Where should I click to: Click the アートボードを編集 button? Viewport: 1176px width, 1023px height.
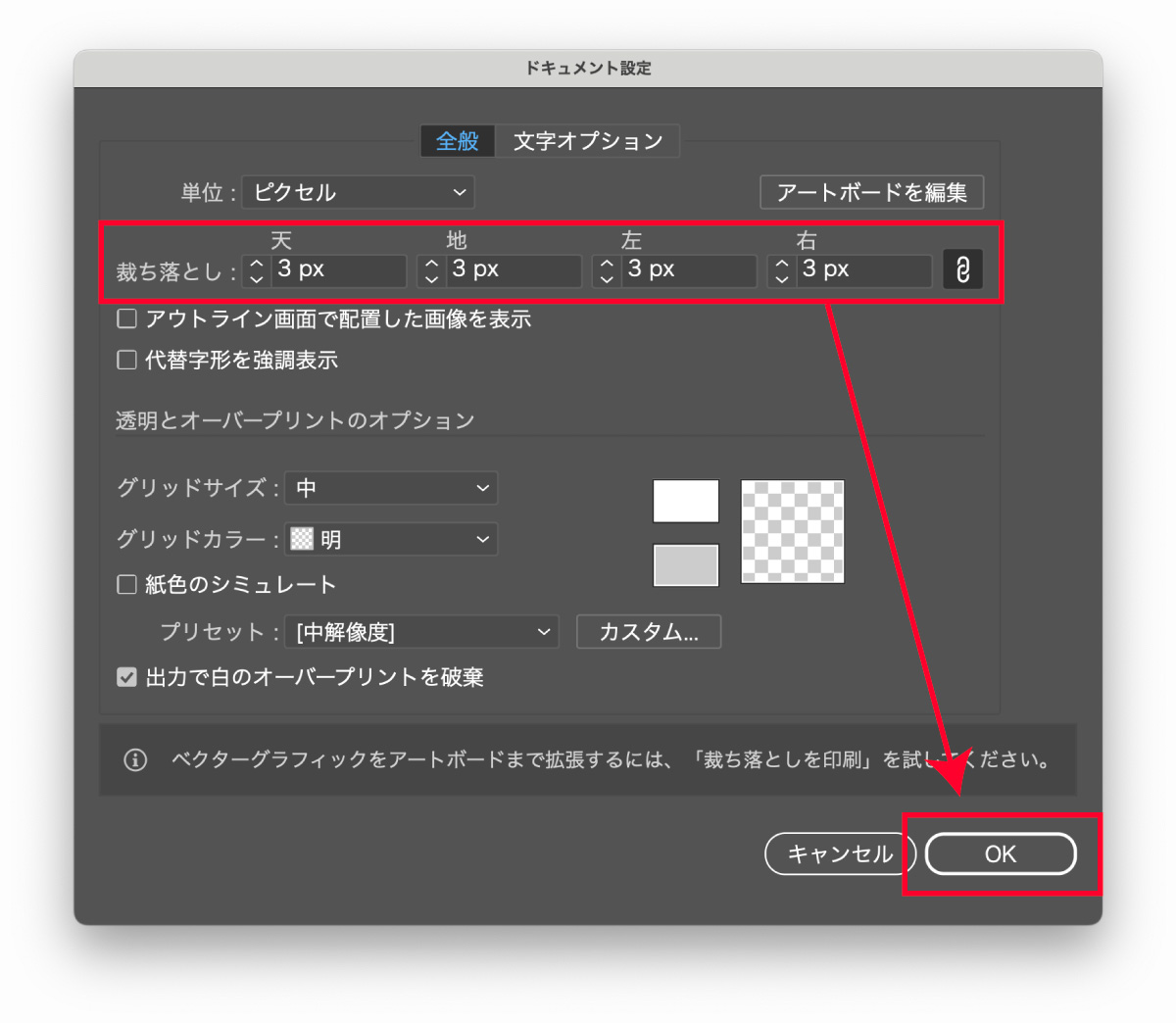(872, 192)
